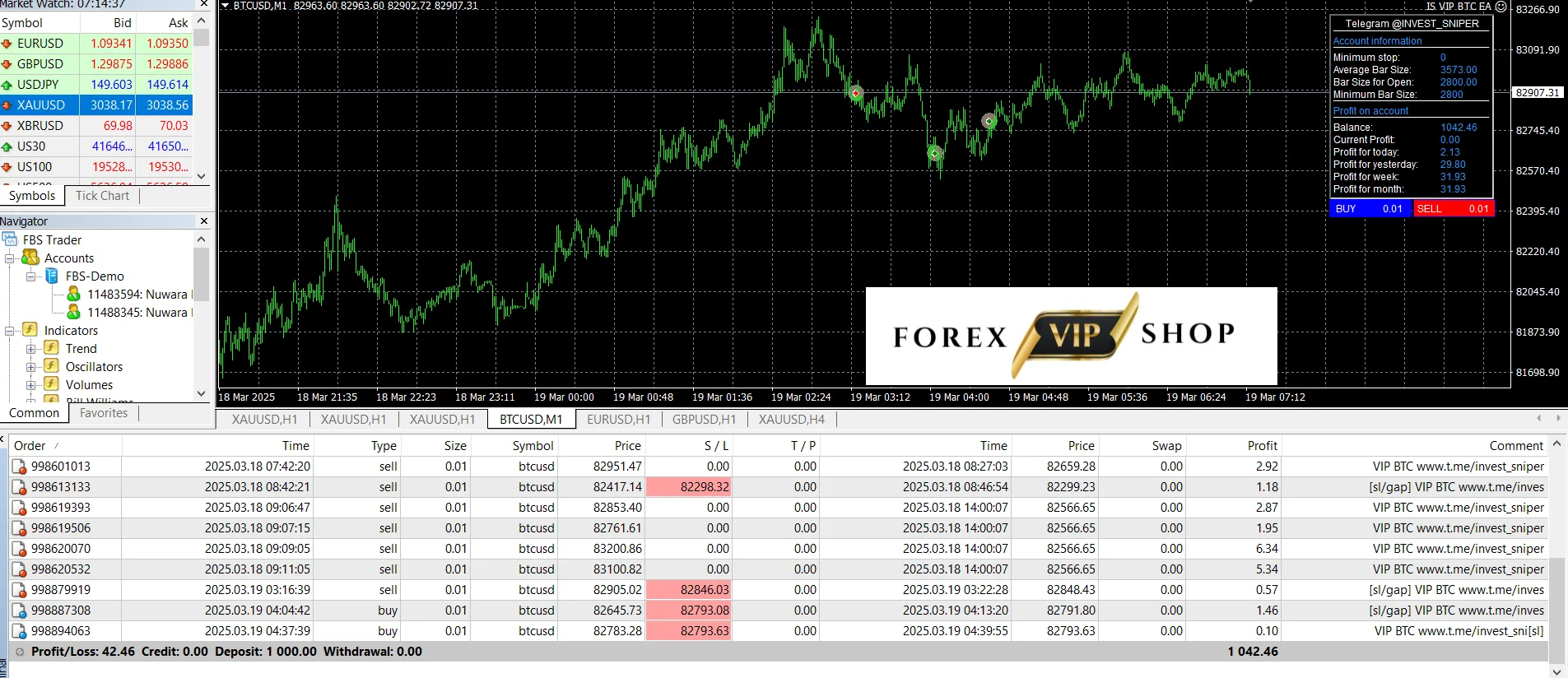The height and width of the screenshot is (678, 1568).
Task: Click the expert advisor smiley icon on chart
Action: click(x=1501, y=7)
